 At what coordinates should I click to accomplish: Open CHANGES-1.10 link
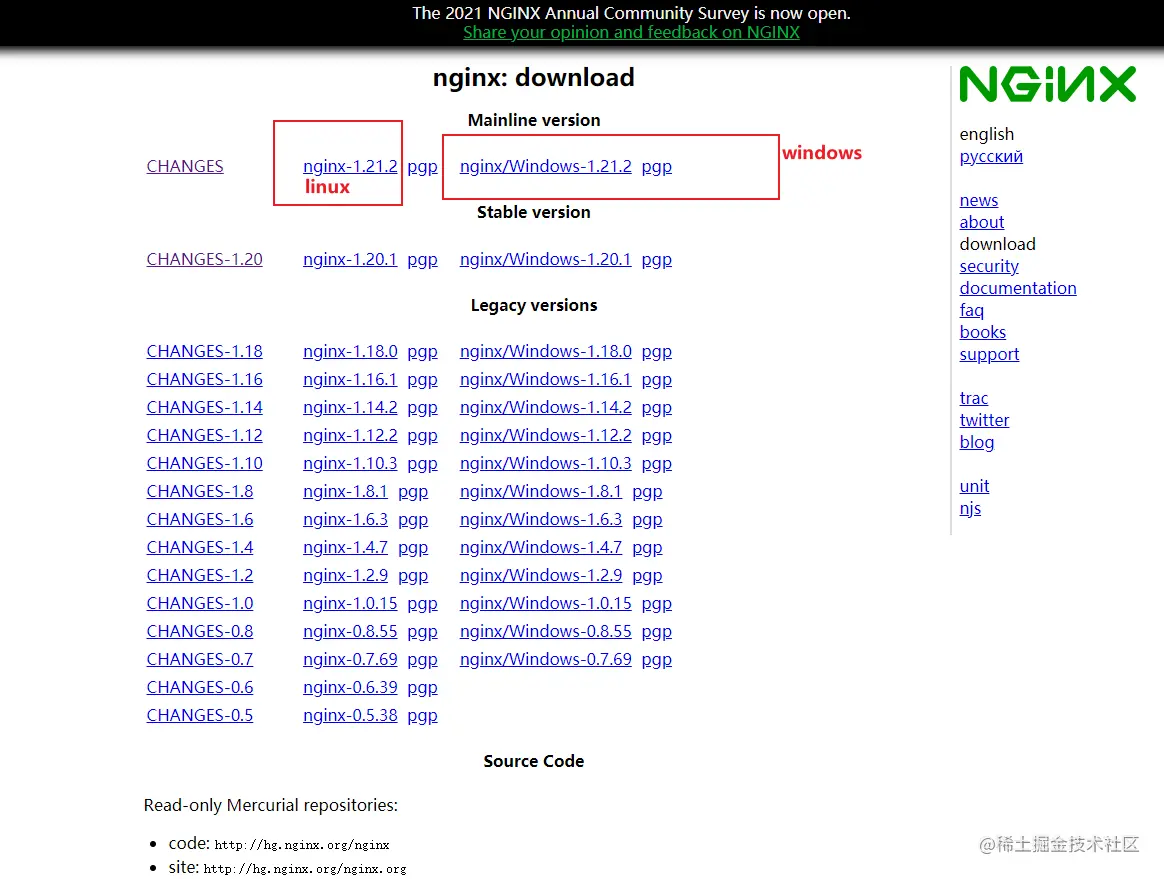coord(204,463)
